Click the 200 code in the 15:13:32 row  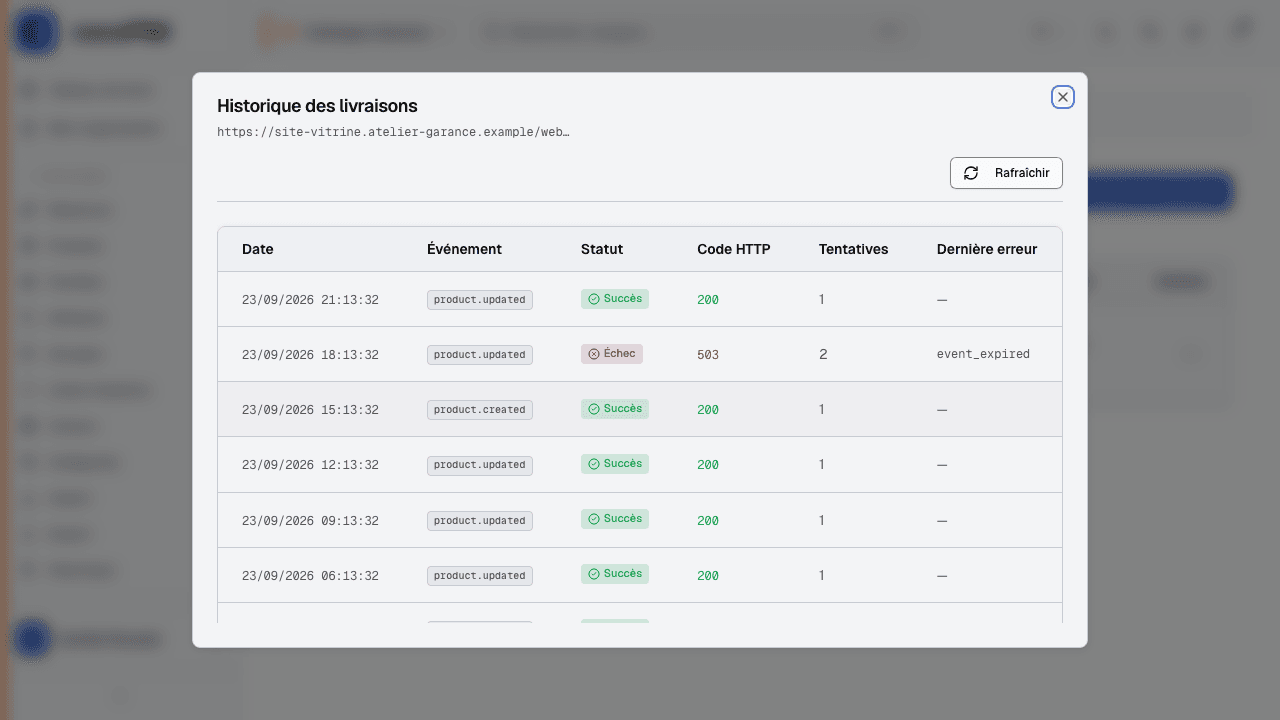pos(708,410)
